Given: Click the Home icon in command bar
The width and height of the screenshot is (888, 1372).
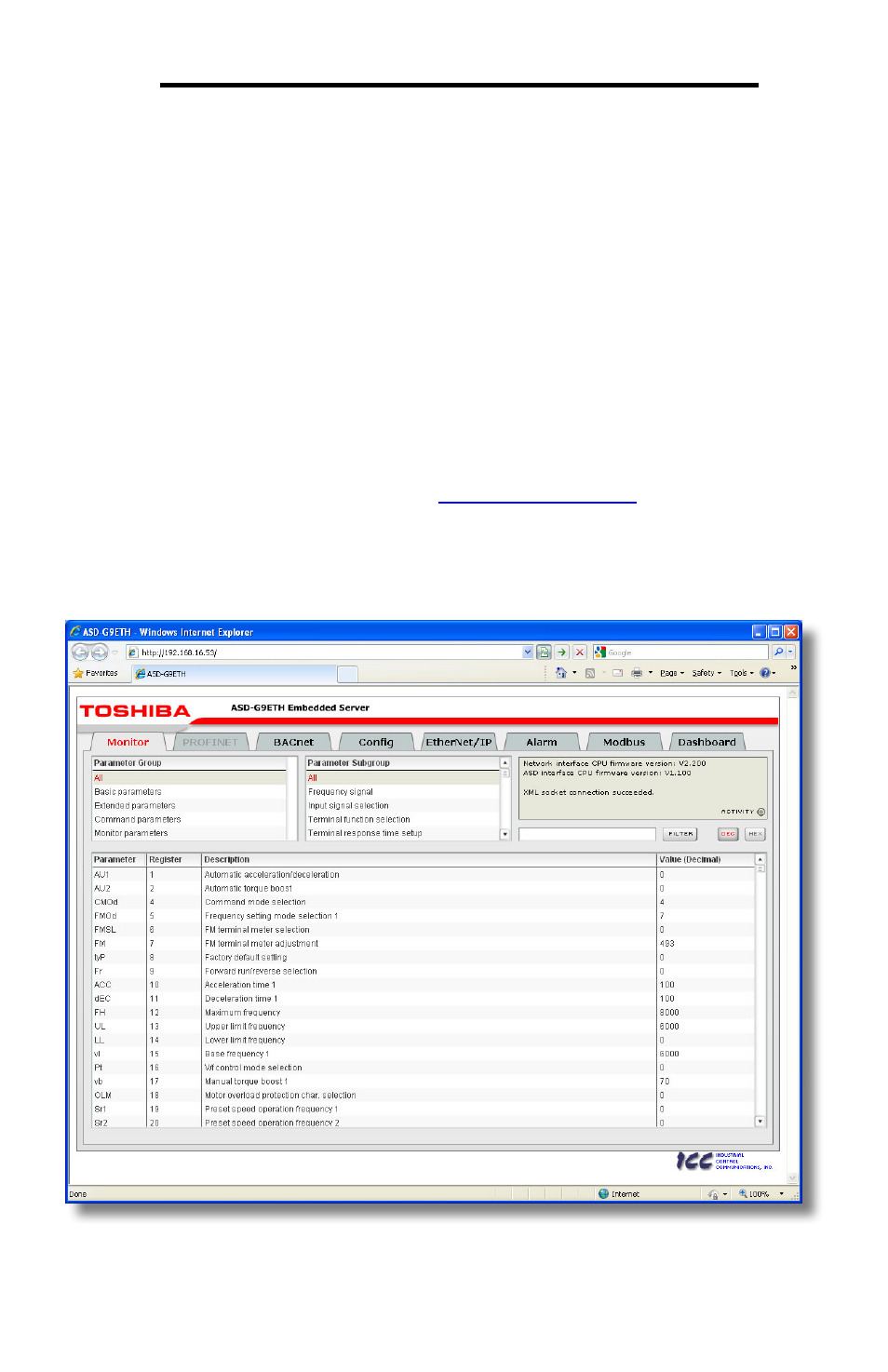Looking at the screenshot, I should 560,673.
